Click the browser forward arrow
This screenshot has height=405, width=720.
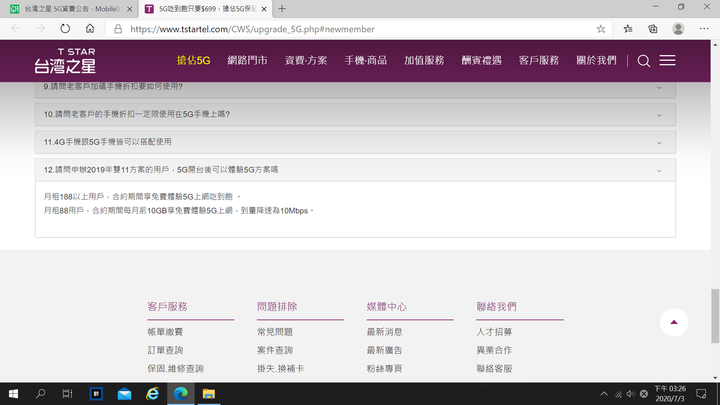point(40,29)
